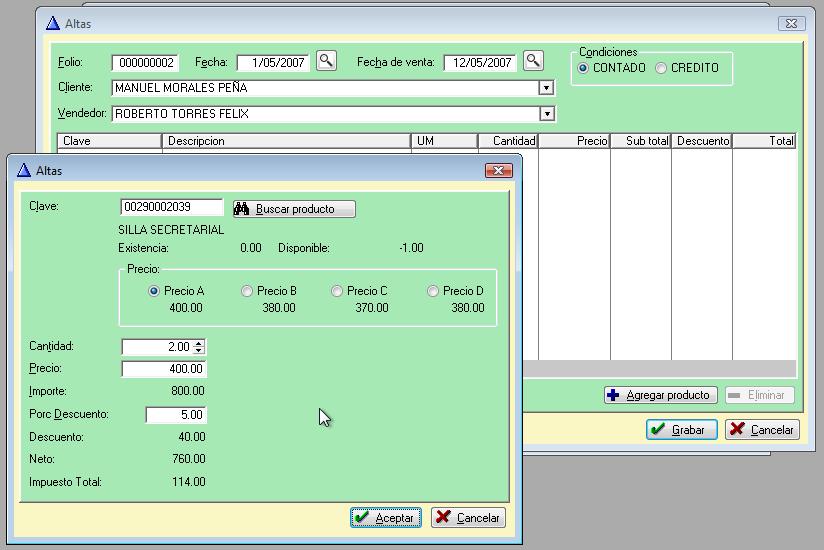
Task: Open date lookup beside Fecha field
Action: point(326,61)
